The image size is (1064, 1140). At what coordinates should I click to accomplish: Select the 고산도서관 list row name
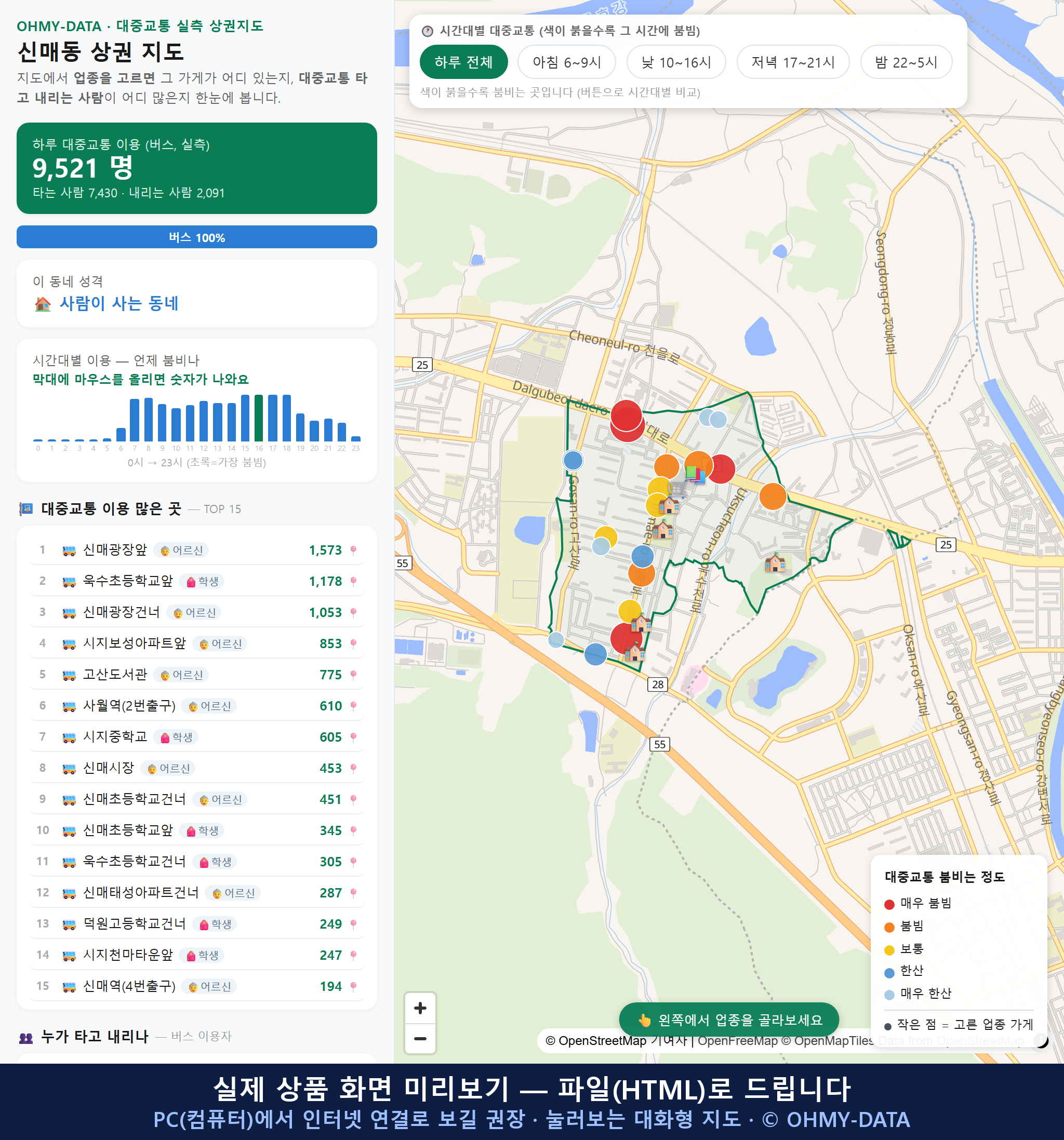[x=115, y=674]
